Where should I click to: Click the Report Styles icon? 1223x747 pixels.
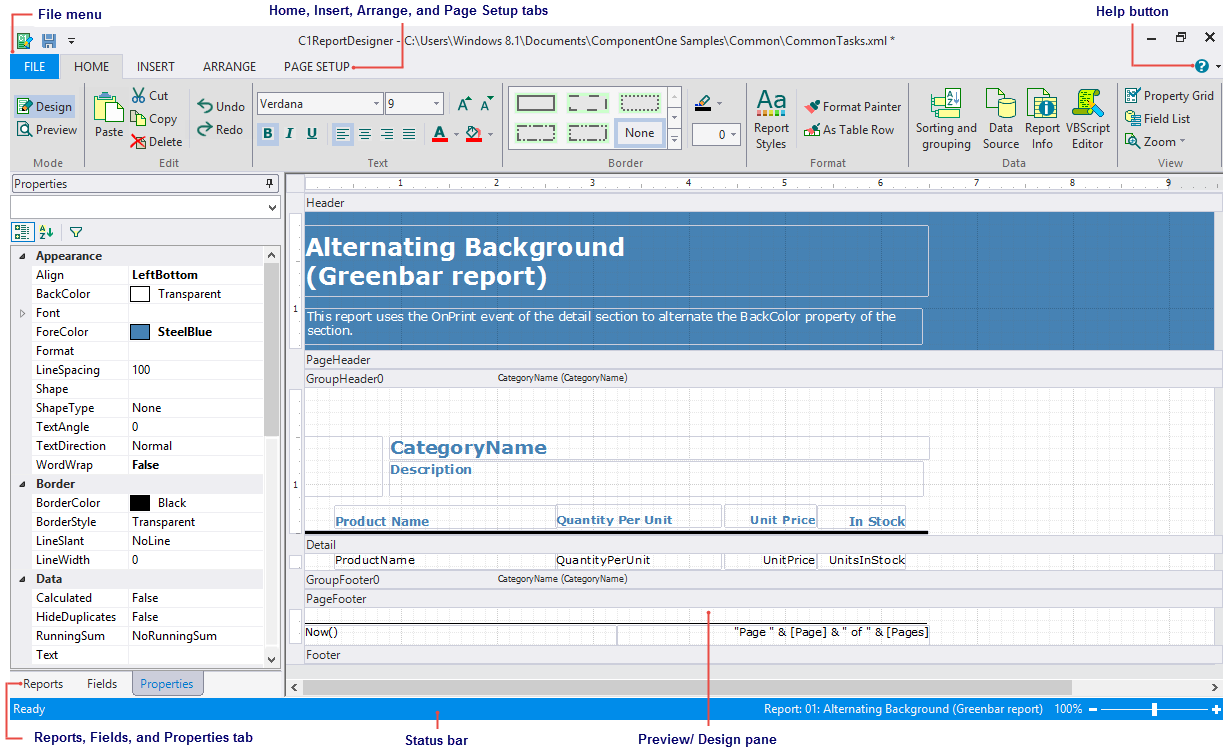[771, 118]
